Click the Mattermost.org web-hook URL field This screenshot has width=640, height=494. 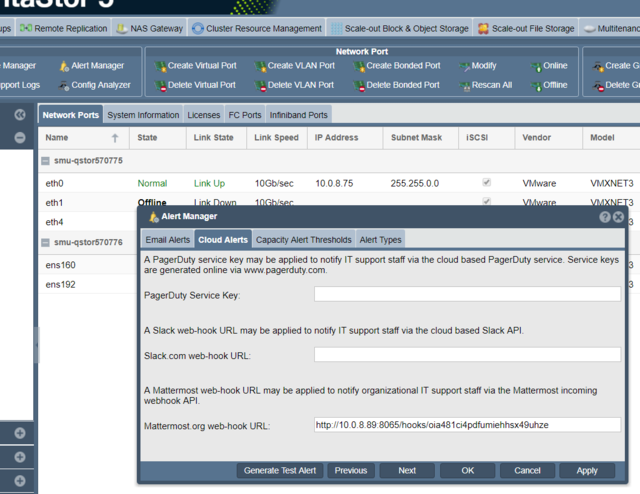[x=467, y=425]
